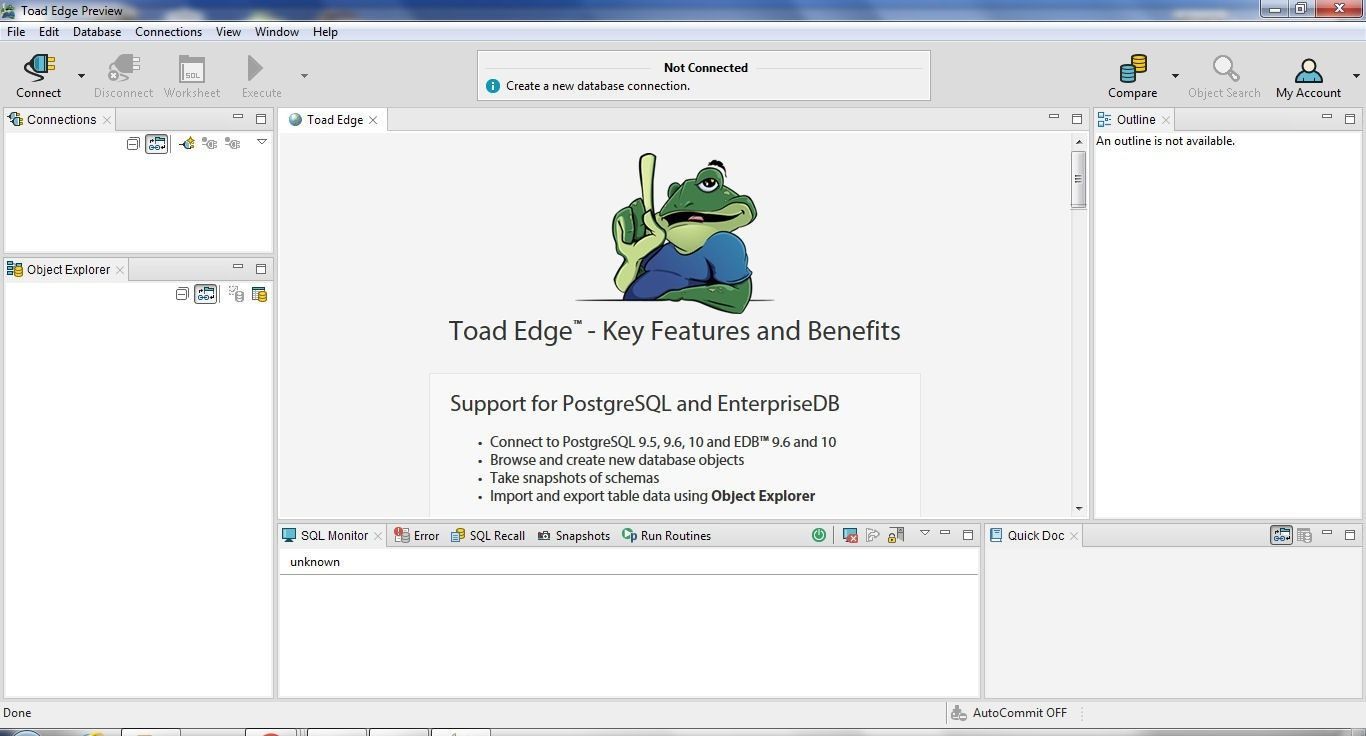
Task: Open the Help menu
Action: click(325, 32)
